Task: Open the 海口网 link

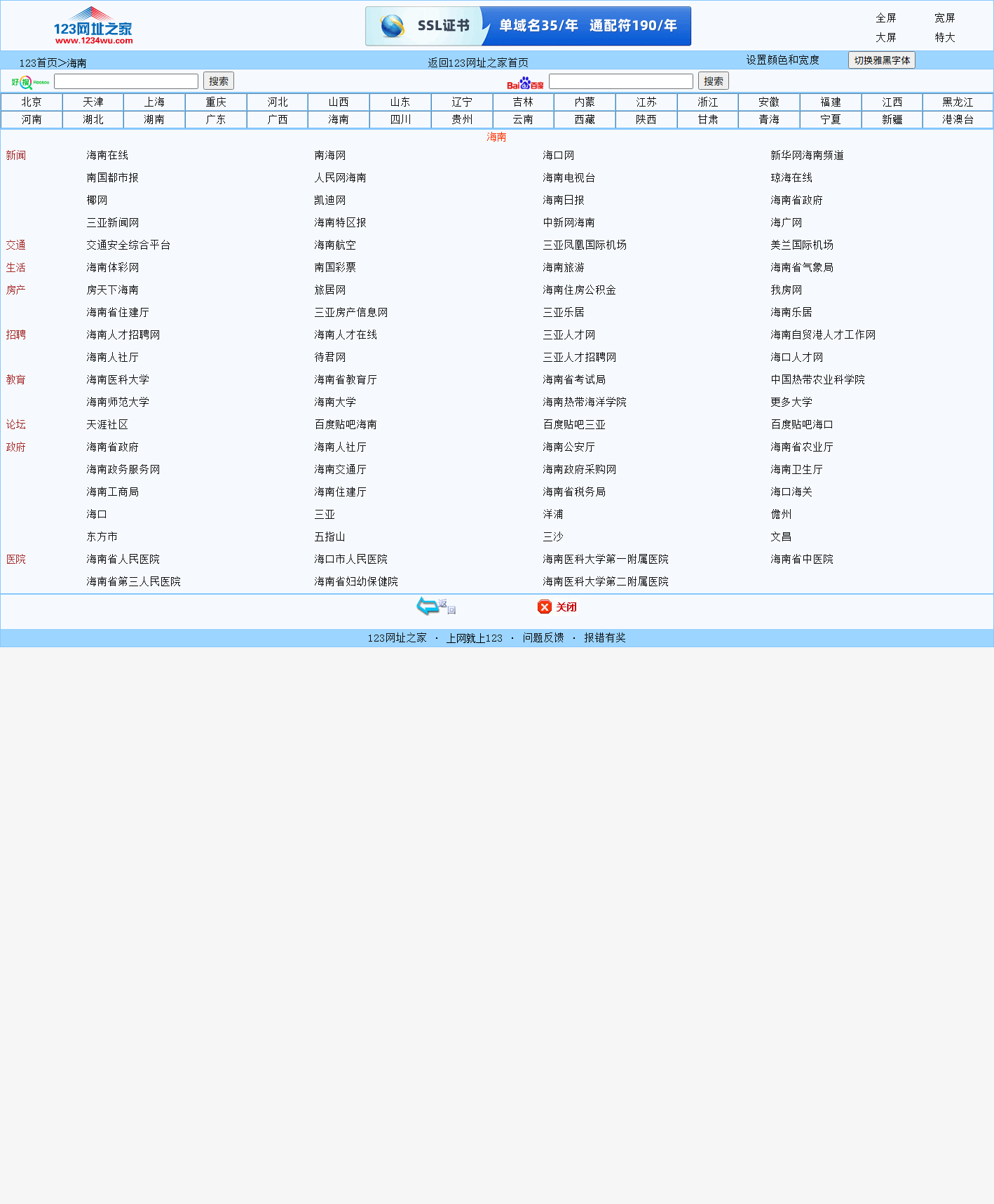Action: [x=559, y=156]
